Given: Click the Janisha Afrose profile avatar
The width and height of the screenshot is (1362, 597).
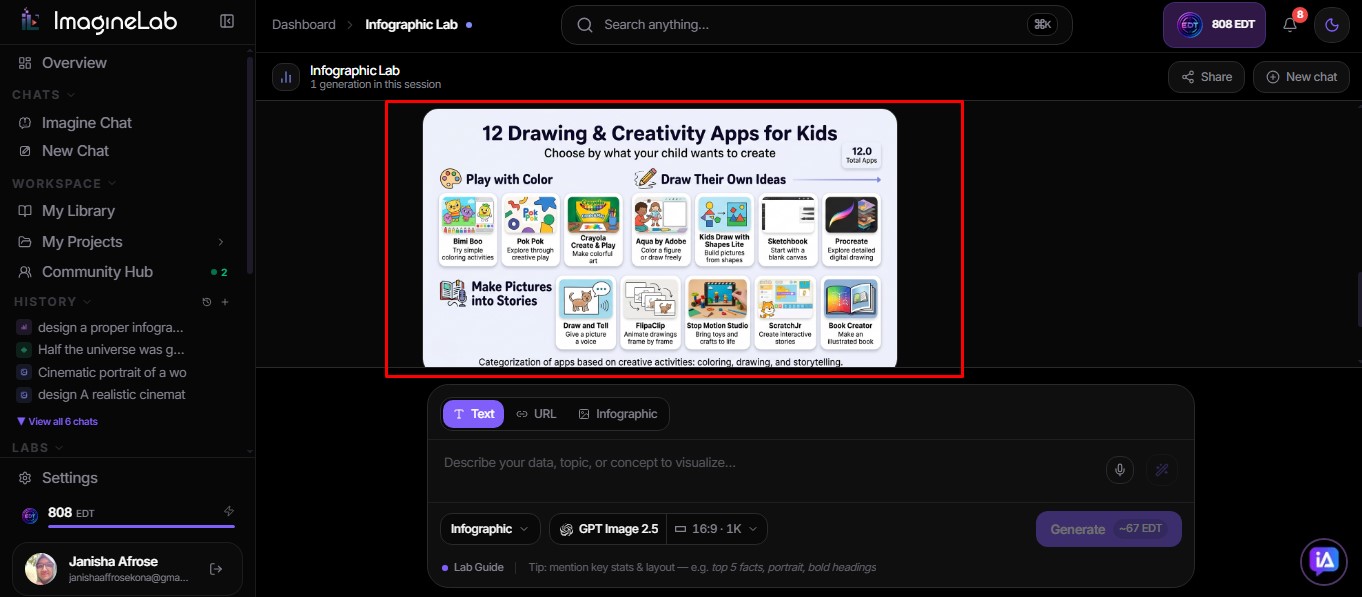Looking at the screenshot, I should [41, 569].
